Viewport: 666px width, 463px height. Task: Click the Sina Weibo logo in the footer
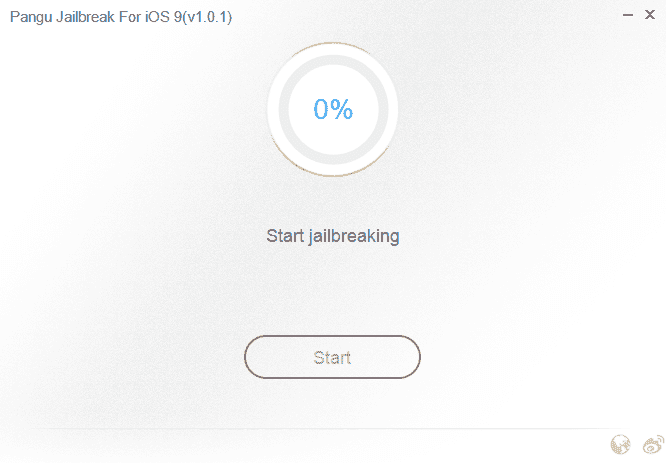click(x=653, y=445)
